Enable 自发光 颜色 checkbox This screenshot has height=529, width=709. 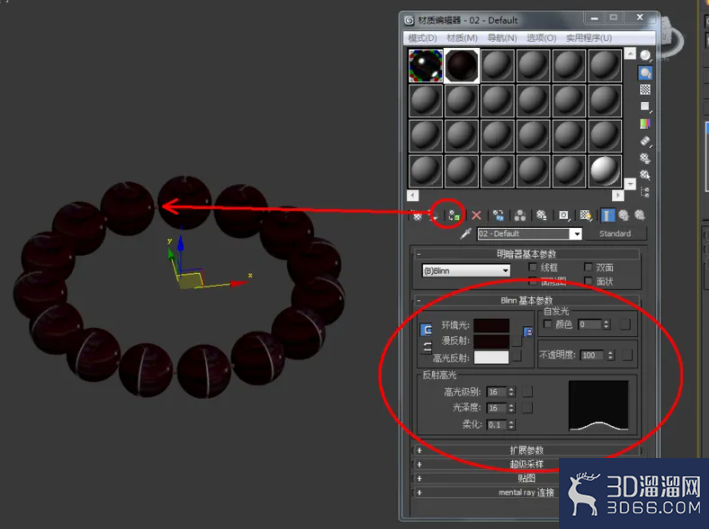pos(548,324)
